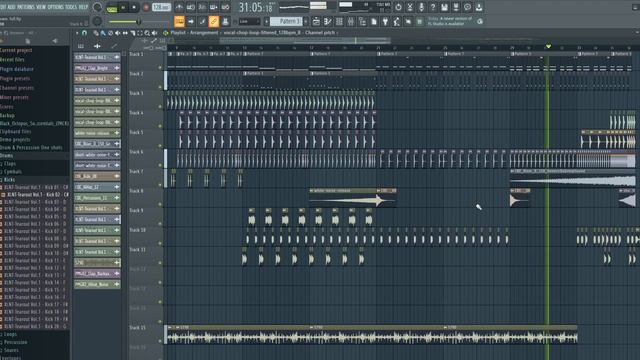Select the playlist Slice tool
640x360 pixels.
132,33
